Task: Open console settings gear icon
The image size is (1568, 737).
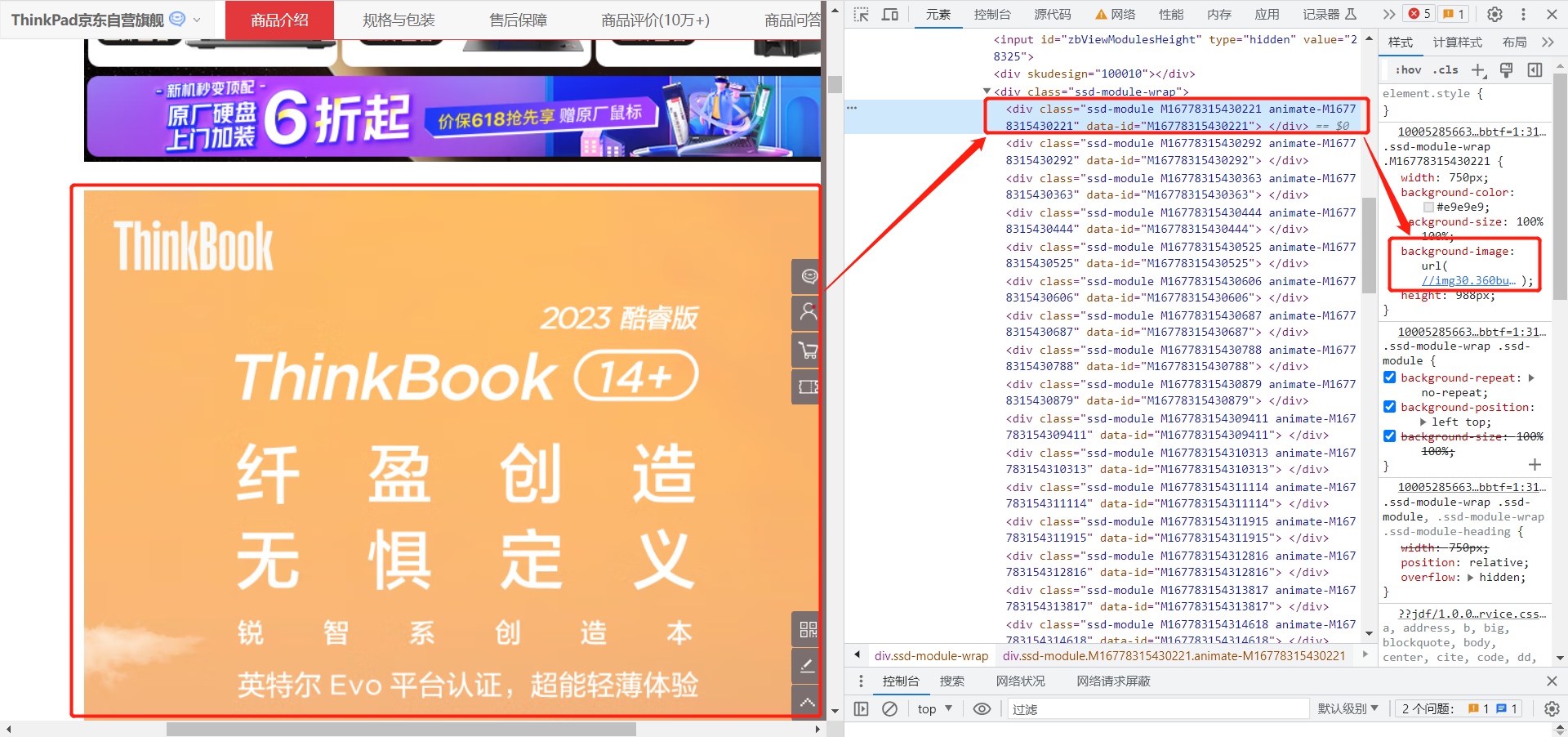Action: click(1552, 708)
